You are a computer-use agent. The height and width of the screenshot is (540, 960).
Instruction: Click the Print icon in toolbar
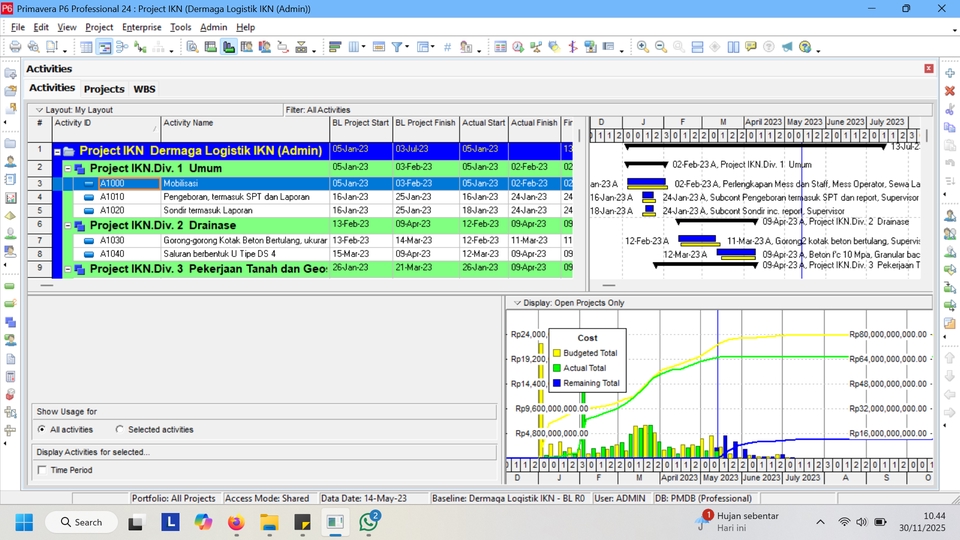[15, 47]
